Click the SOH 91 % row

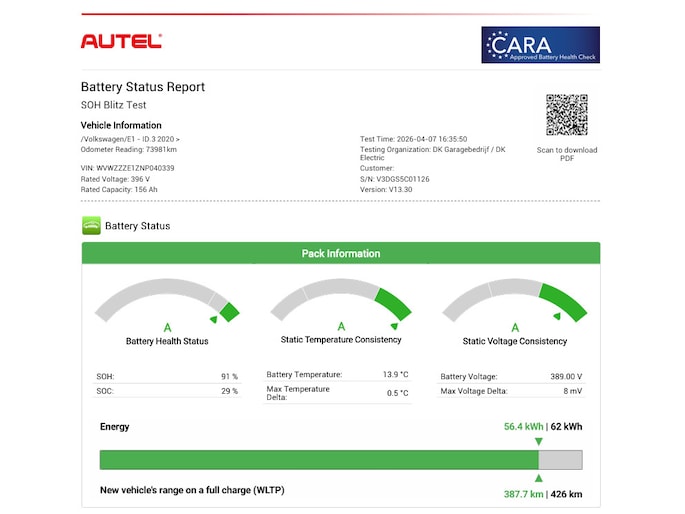coord(167,377)
